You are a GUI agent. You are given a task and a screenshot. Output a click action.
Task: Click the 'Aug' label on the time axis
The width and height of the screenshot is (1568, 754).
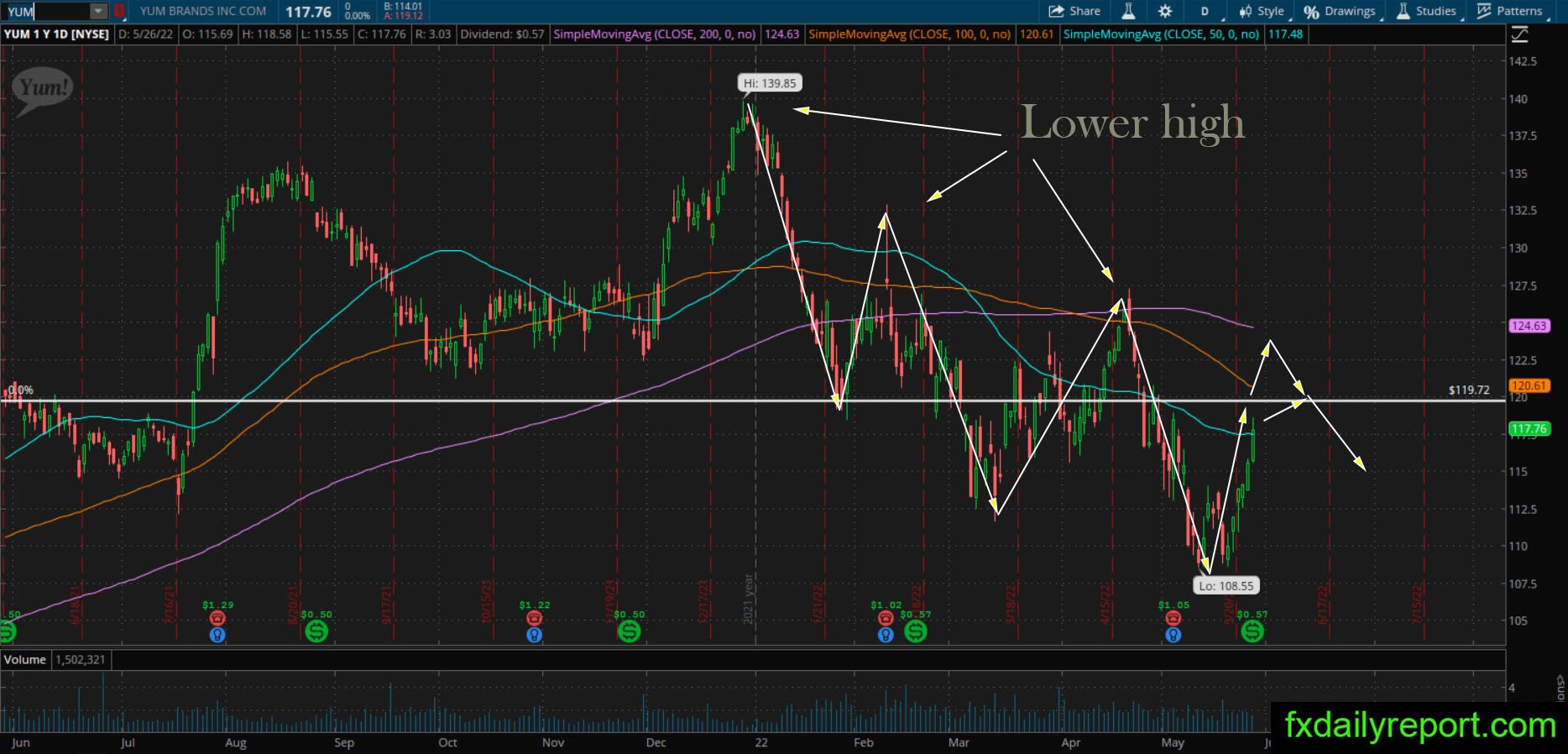pyautogui.click(x=236, y=743)
